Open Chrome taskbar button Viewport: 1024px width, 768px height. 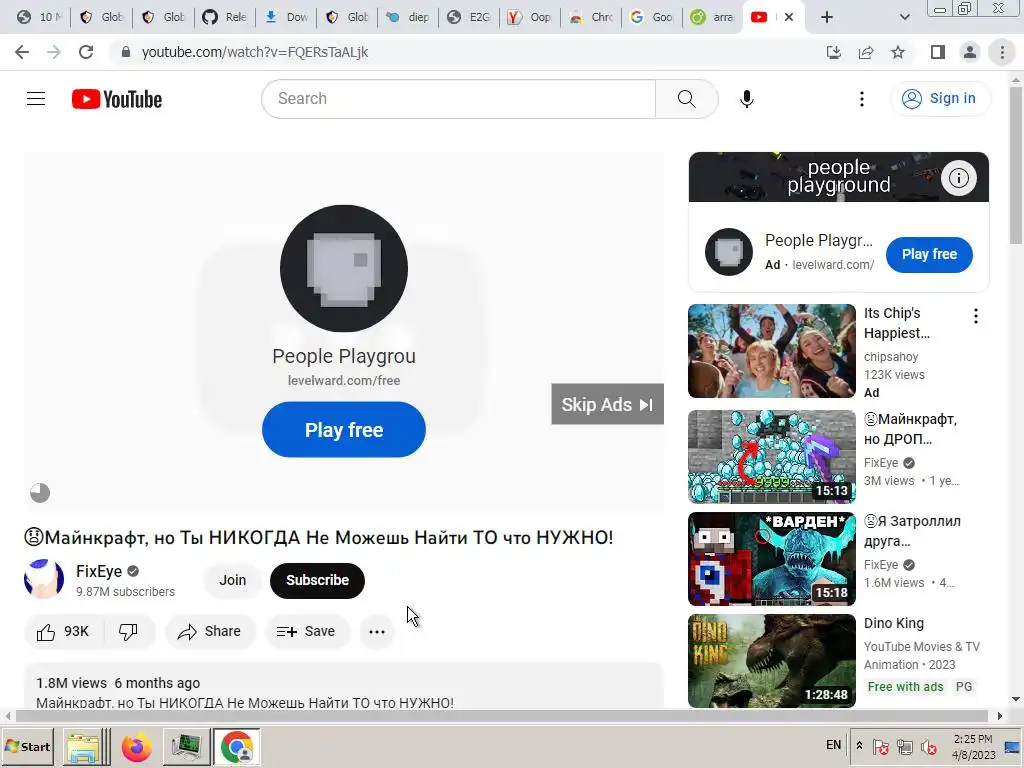[236, 747]
